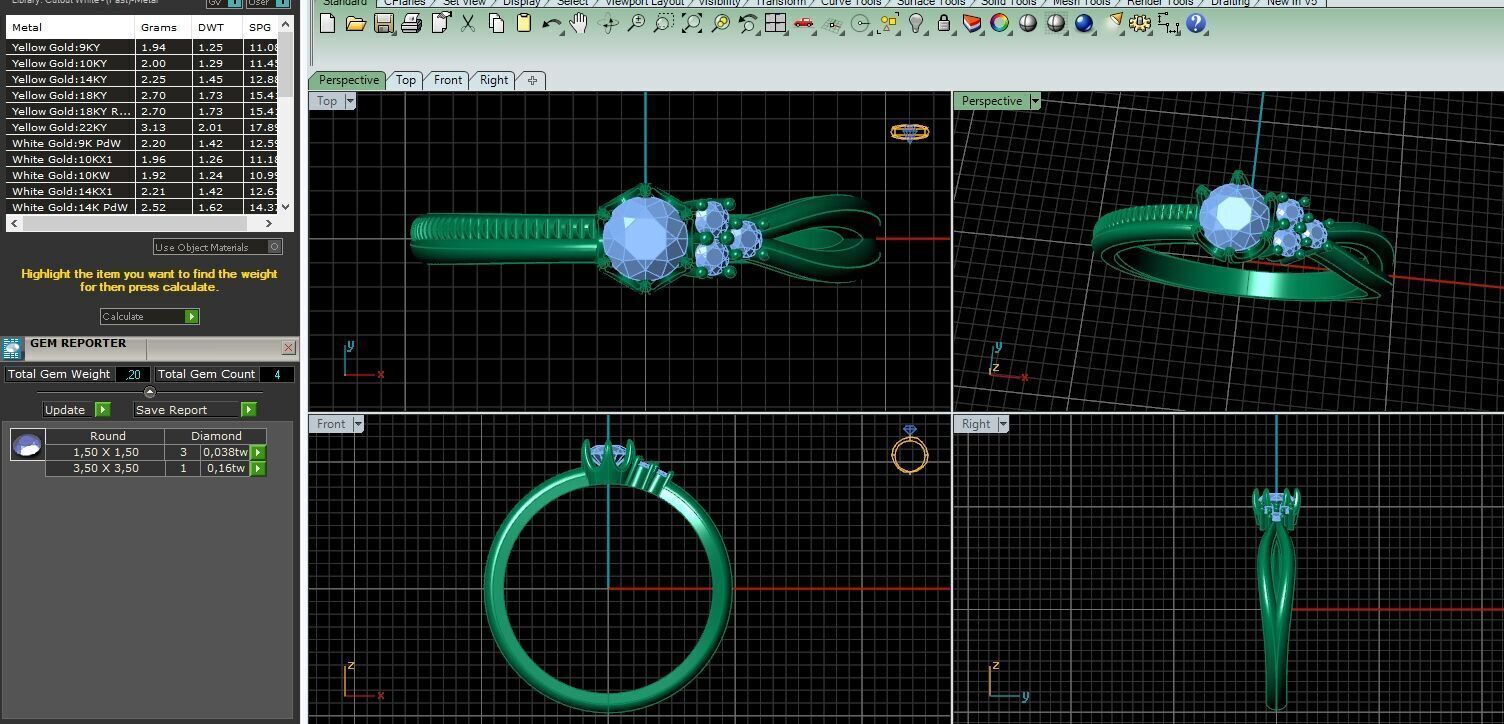
Task: Switch to the Perspective viewport tab
Action: coord(348,80)
